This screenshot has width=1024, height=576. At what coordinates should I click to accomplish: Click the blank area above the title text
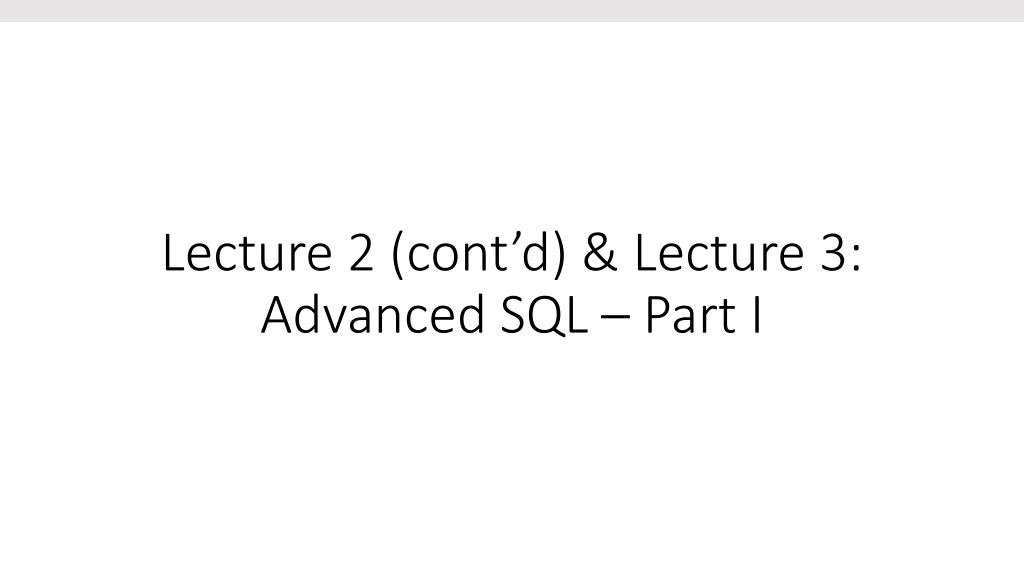[512, 124]
